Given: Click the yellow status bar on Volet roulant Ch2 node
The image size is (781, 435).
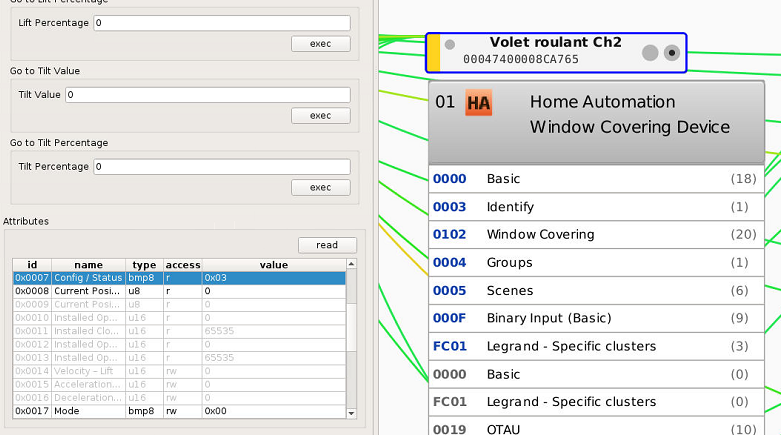Looking at the screenshot, I should pos(434,53).
